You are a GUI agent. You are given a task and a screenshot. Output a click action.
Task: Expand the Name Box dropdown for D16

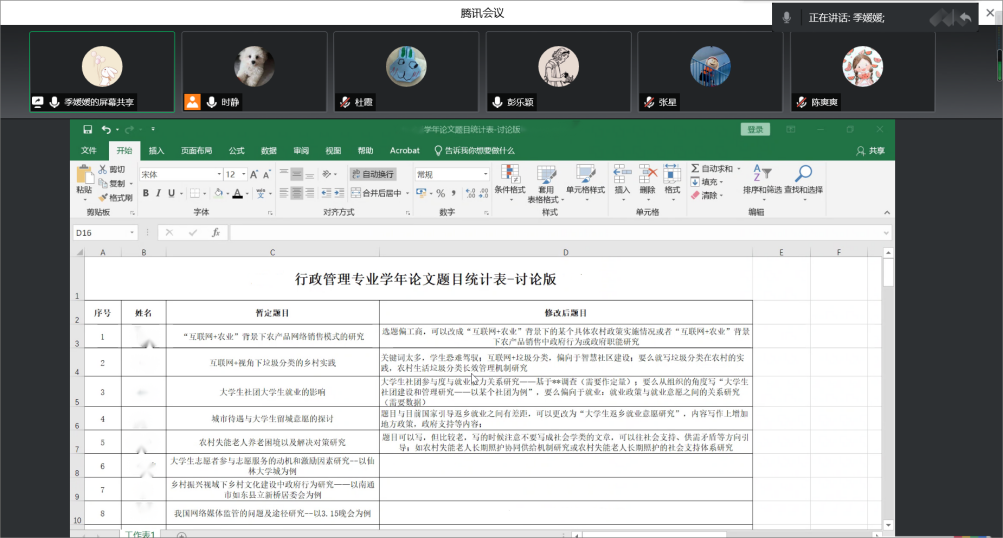click(131, 233)
